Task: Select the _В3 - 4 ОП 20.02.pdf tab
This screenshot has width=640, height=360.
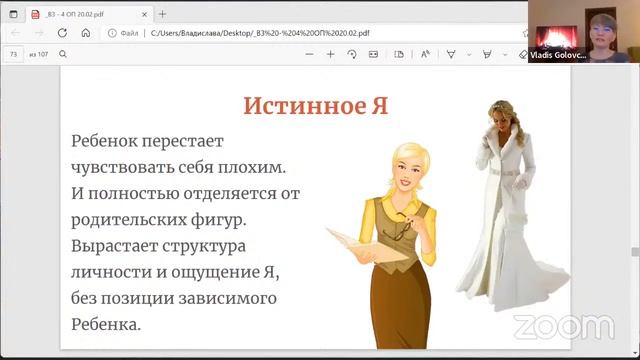Action: [90, 14]
